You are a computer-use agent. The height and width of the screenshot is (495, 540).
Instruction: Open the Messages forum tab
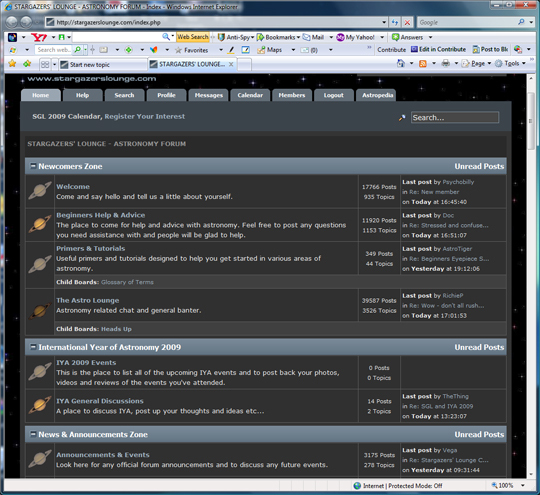(x=208, y=95)
